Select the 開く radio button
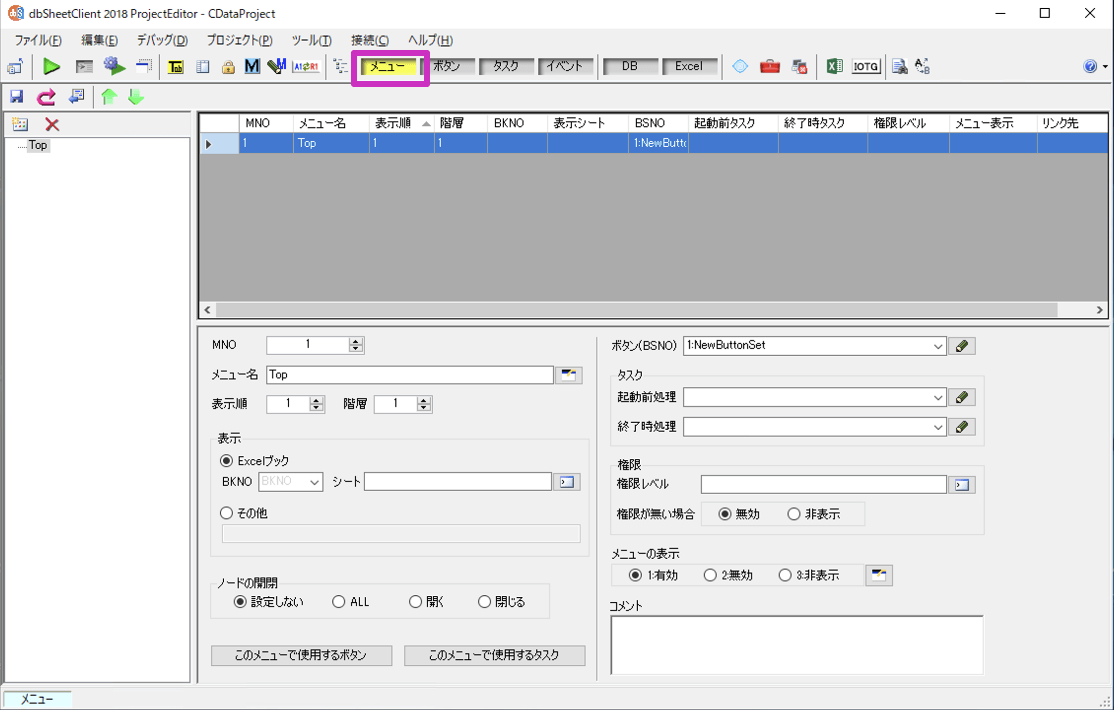Viewport: 1114px width, 710px height. pyautogui.click(x=416, y=602)
